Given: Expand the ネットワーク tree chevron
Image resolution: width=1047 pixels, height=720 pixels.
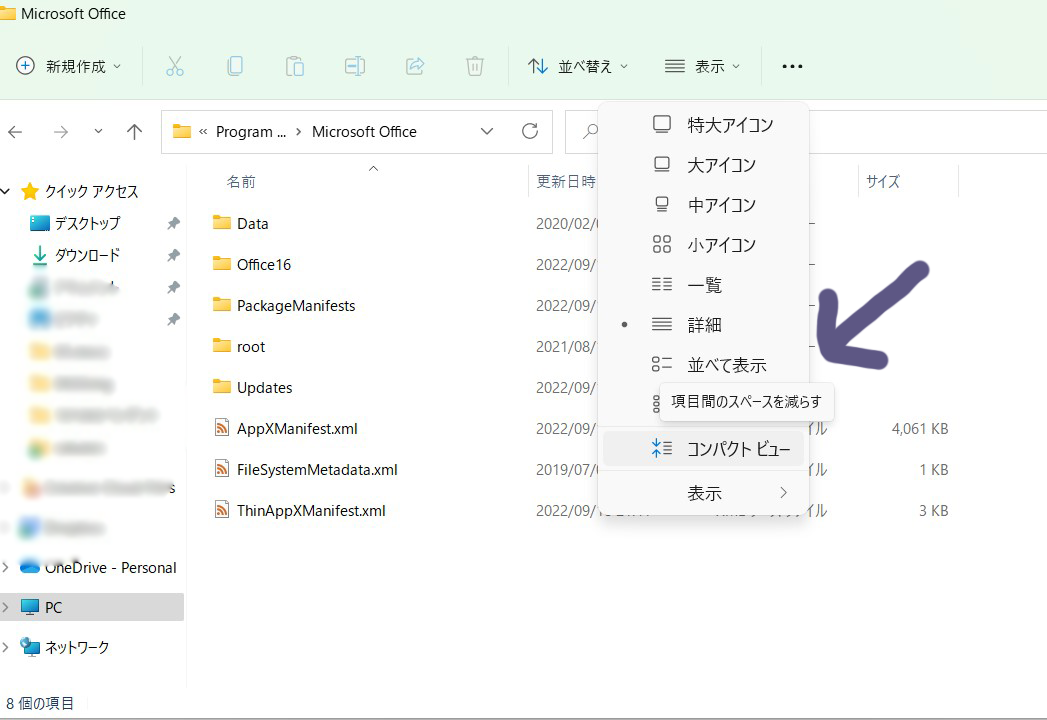Looking at the screenshot, I should coord(5,647).
